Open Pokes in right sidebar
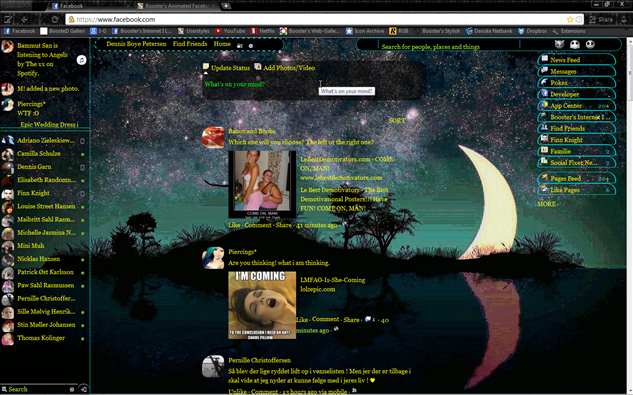 tap(576, 82)
